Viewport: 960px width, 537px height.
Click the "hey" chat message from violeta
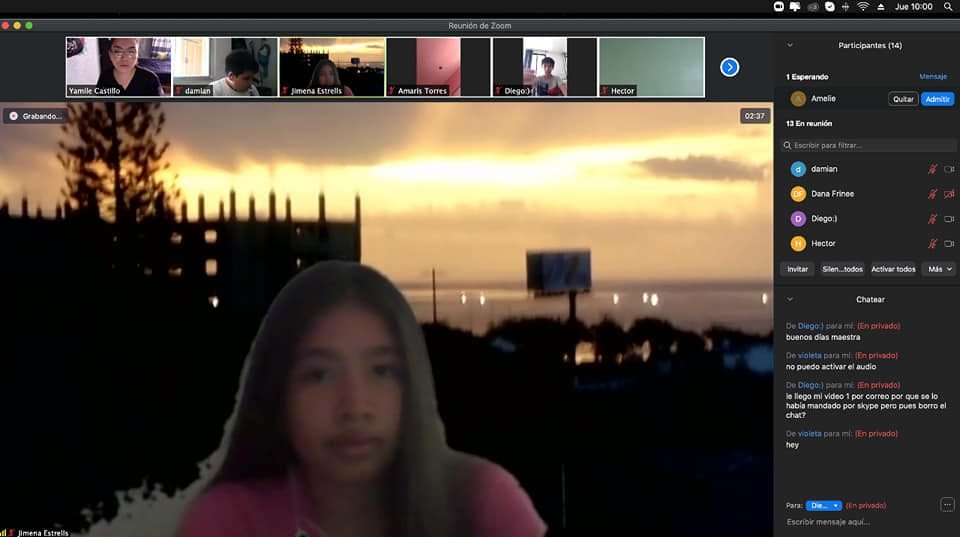pos(792,445)
